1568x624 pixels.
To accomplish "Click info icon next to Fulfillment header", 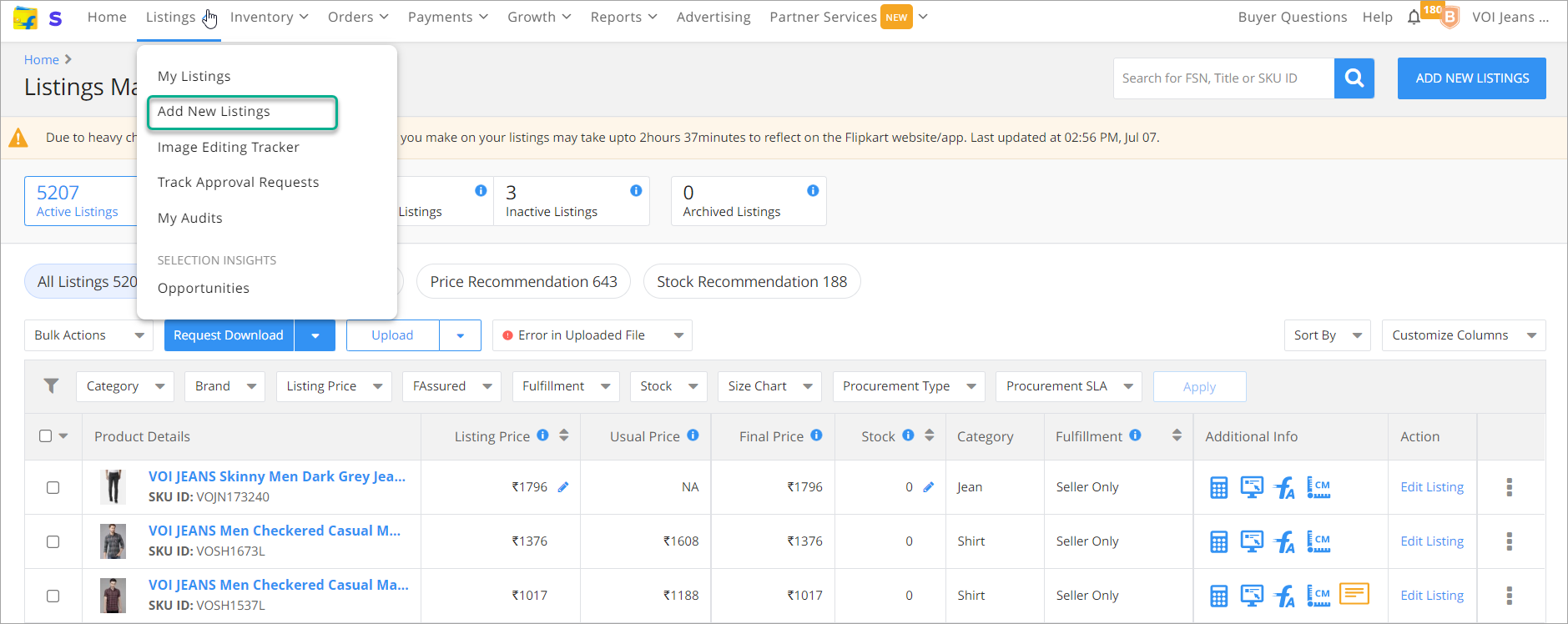I will (1135, 435).
